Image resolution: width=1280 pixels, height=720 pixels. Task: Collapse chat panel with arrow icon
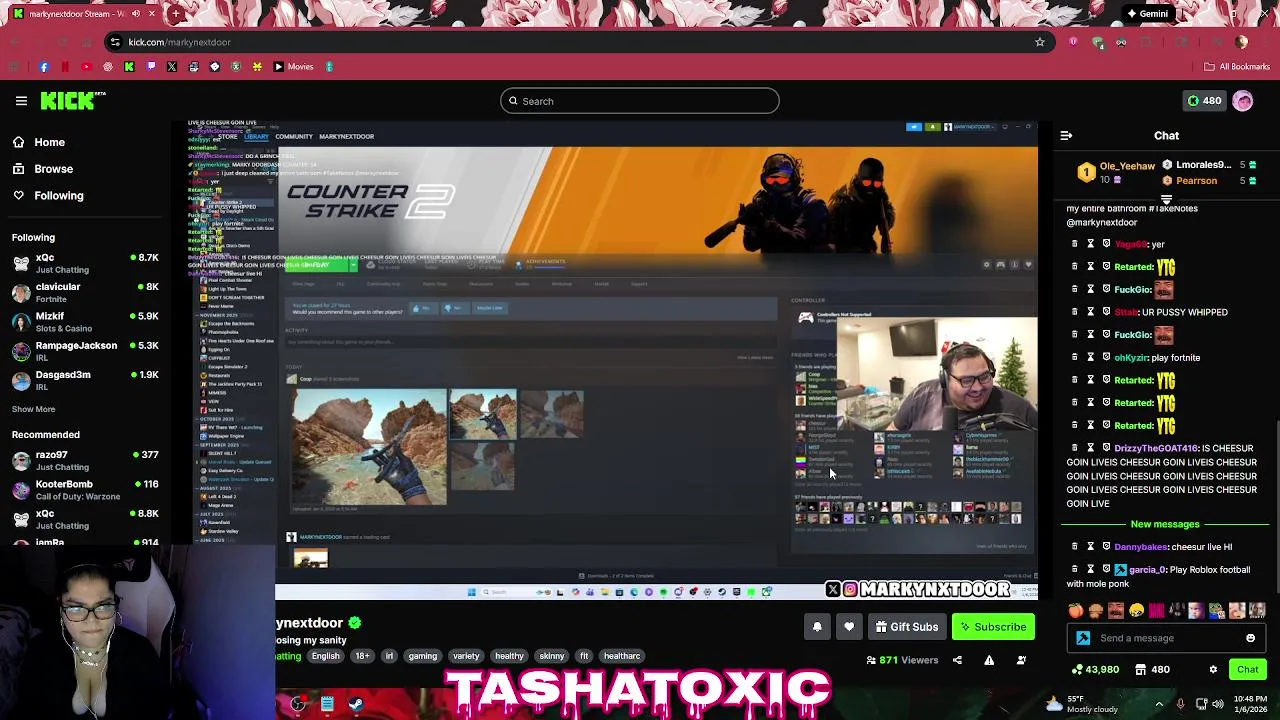[1066, 135]
